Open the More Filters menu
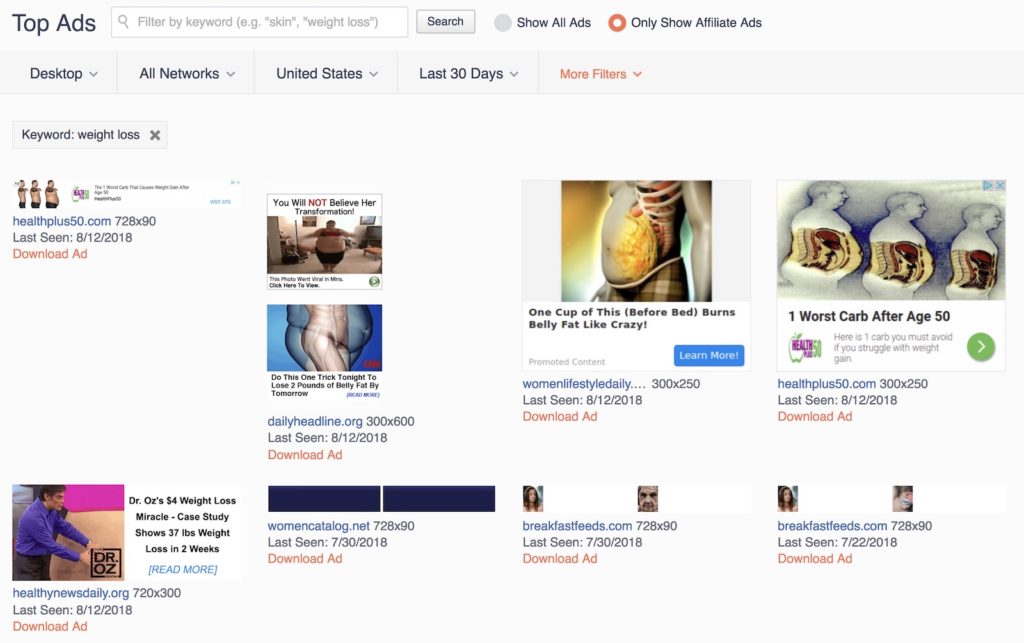 tap(600, 74)
